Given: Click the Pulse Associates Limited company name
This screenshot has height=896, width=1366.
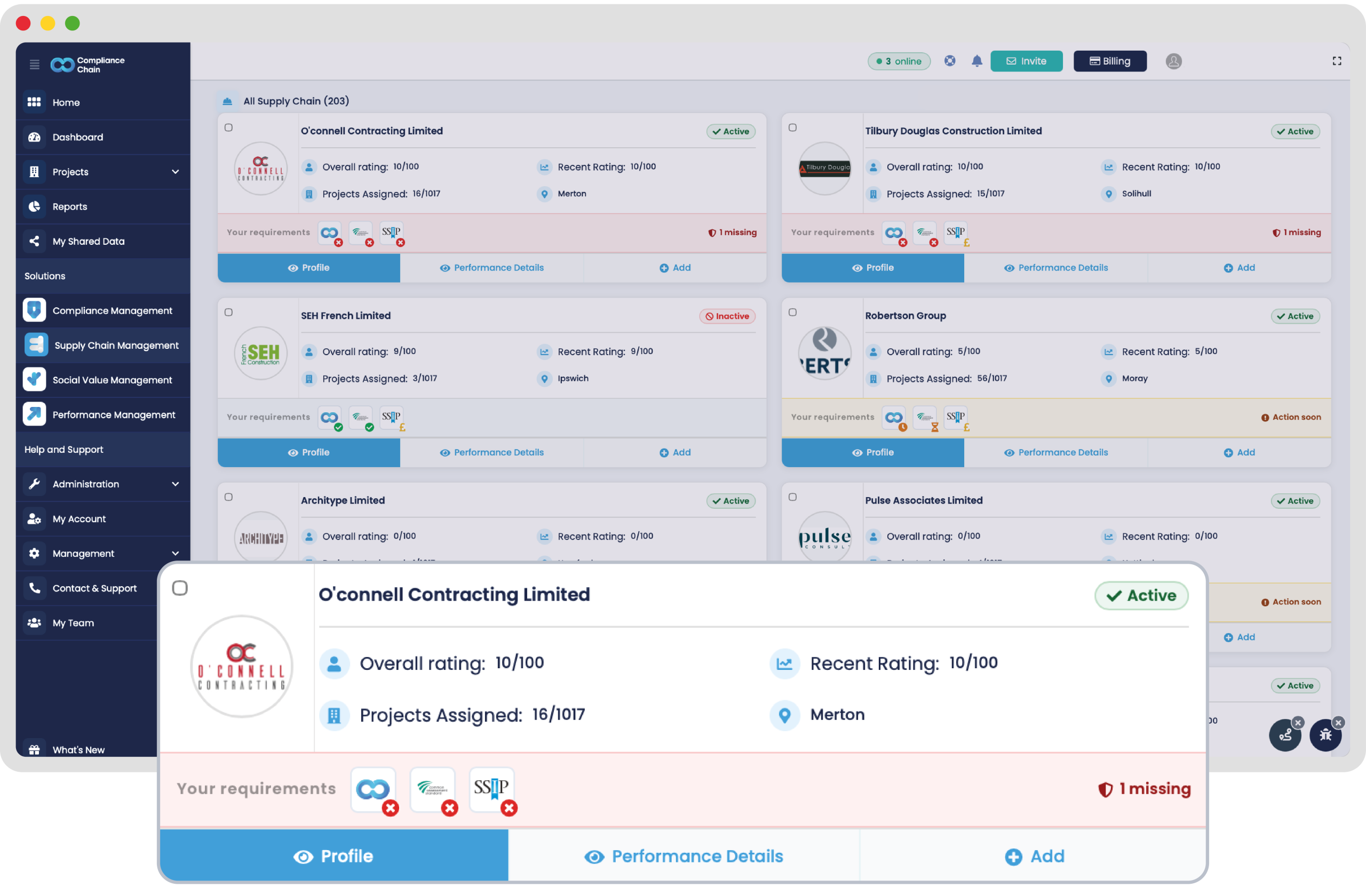Looking at the screenshot, I should click(924, 500).
